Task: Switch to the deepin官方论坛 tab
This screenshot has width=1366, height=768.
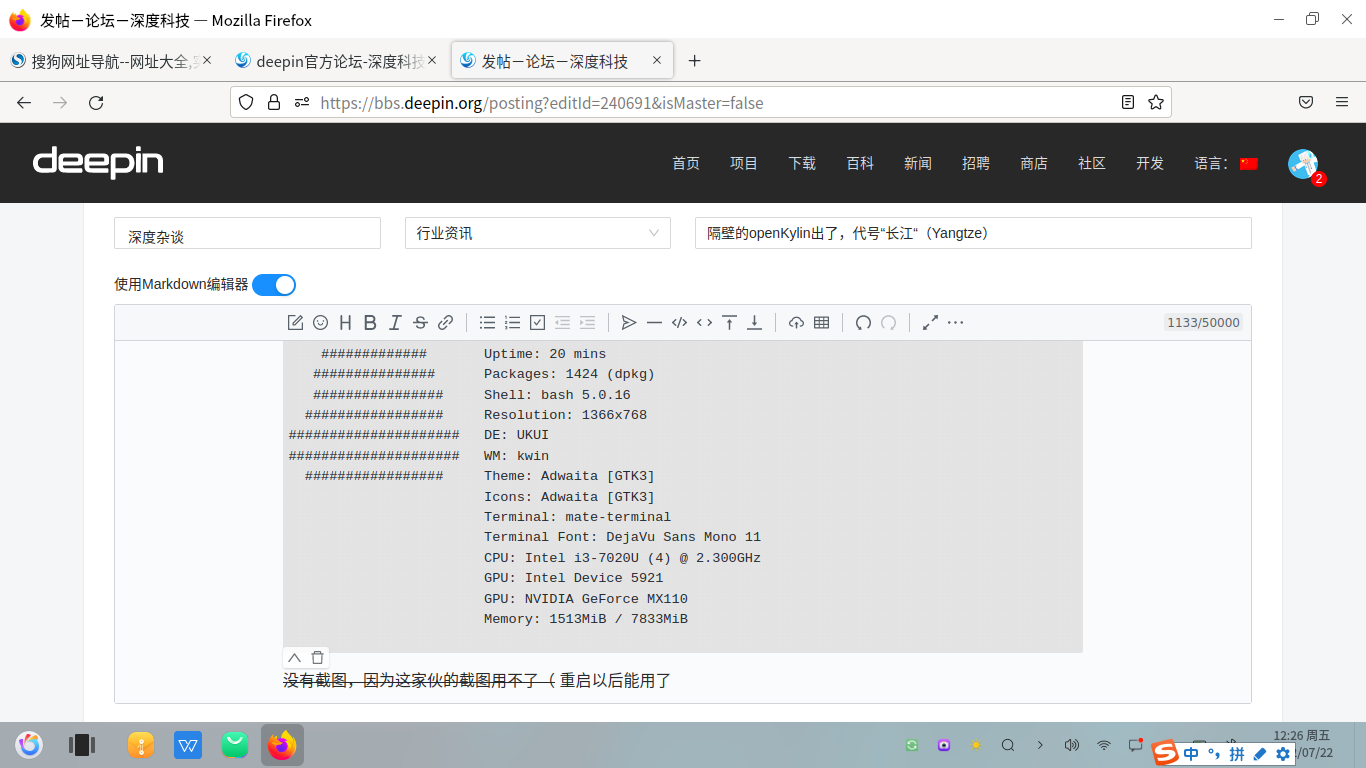Action: 336,60
